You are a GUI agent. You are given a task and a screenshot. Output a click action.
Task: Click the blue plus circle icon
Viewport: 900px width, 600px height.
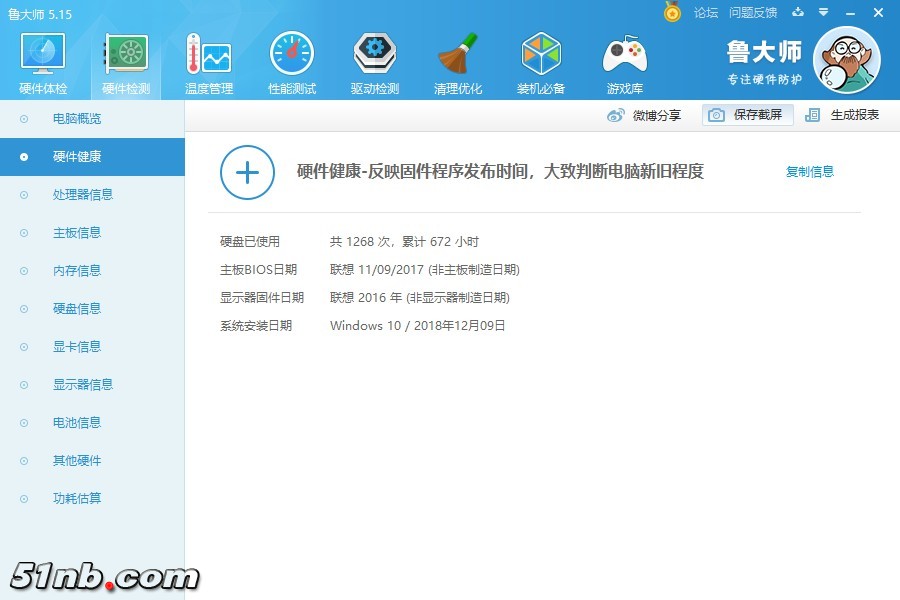click(247, 173)
